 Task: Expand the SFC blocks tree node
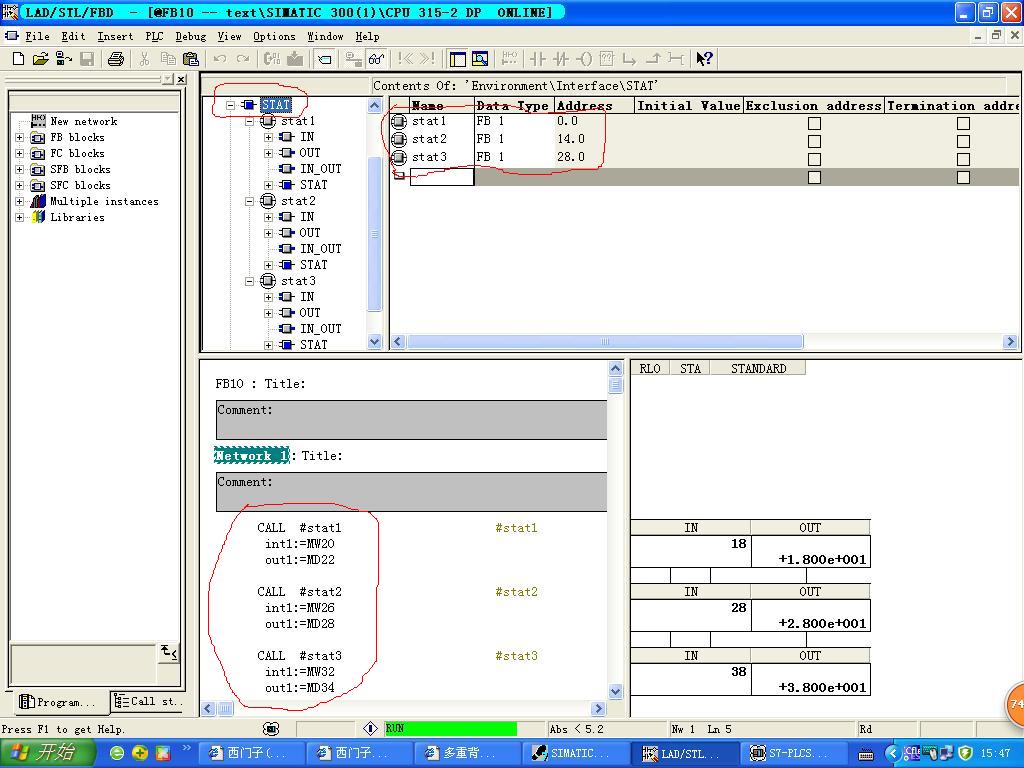pos(19,185)
